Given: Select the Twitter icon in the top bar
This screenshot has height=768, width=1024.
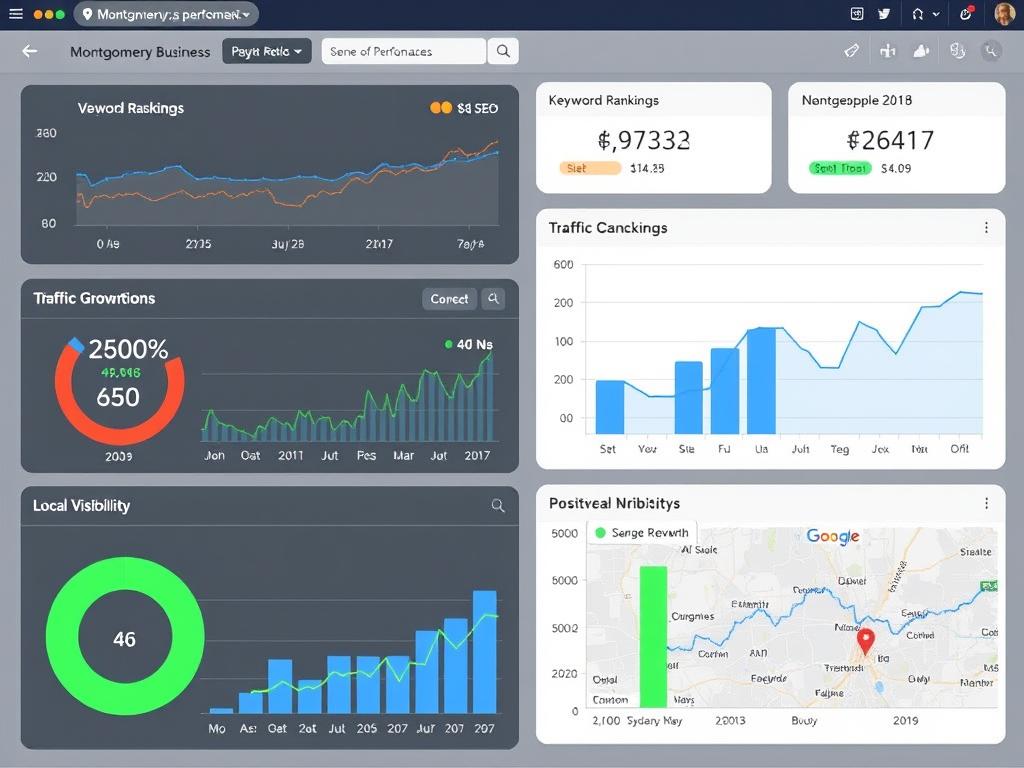Looking at the screenshot, I should point(884,14).
